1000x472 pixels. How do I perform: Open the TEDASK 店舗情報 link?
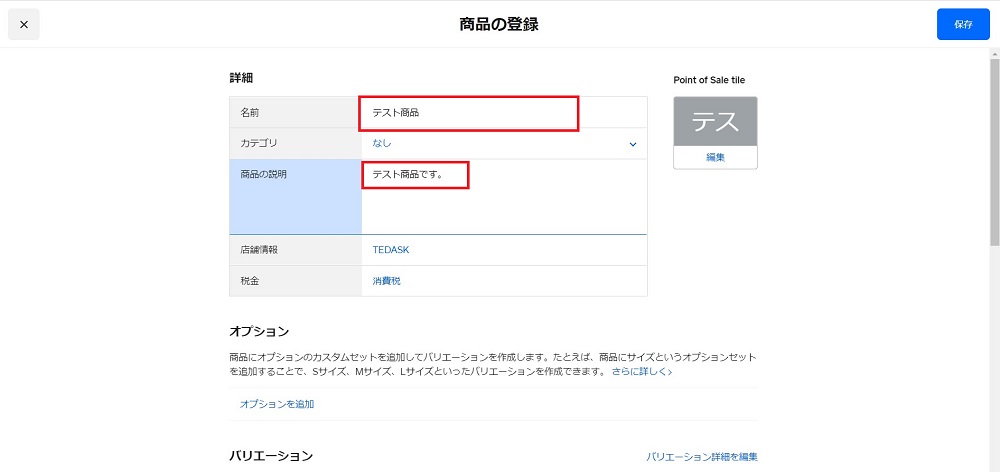point(391,250)
